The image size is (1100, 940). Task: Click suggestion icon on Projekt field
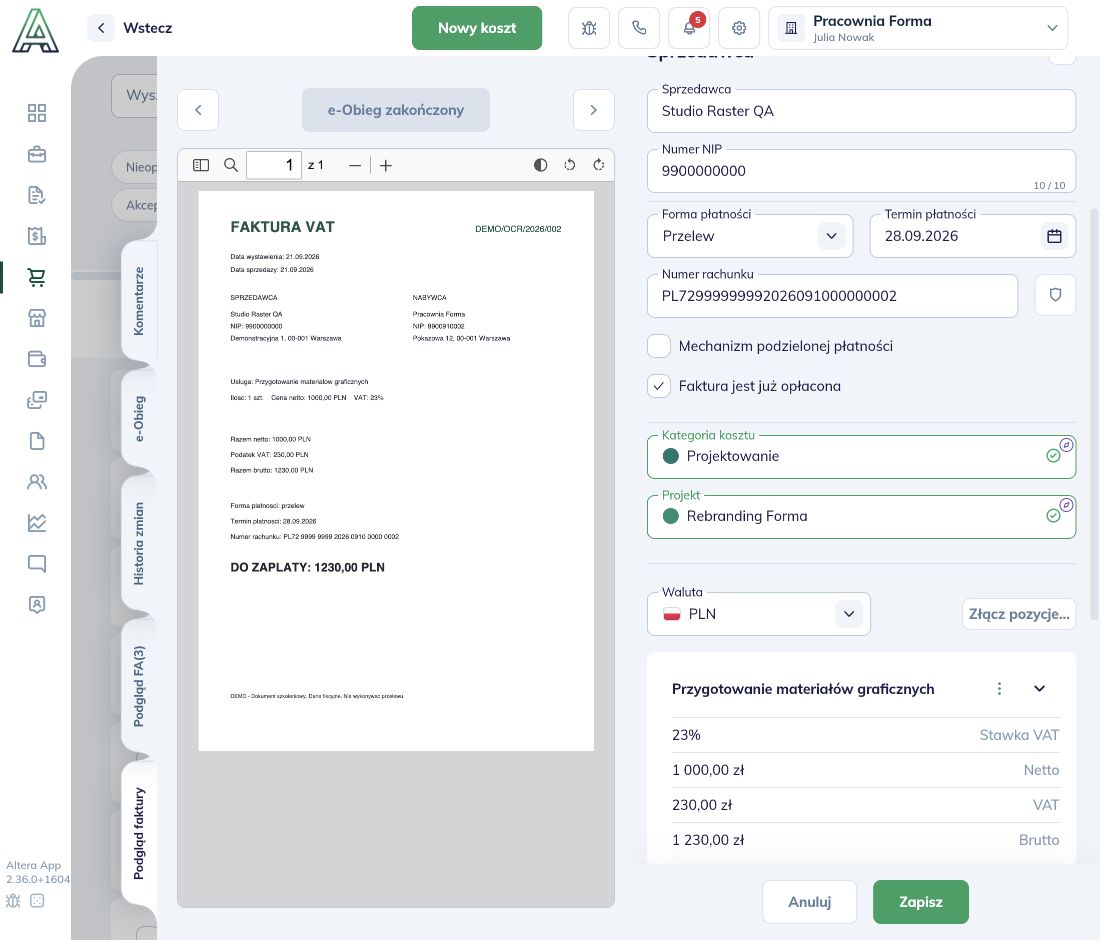[1066, 505]
